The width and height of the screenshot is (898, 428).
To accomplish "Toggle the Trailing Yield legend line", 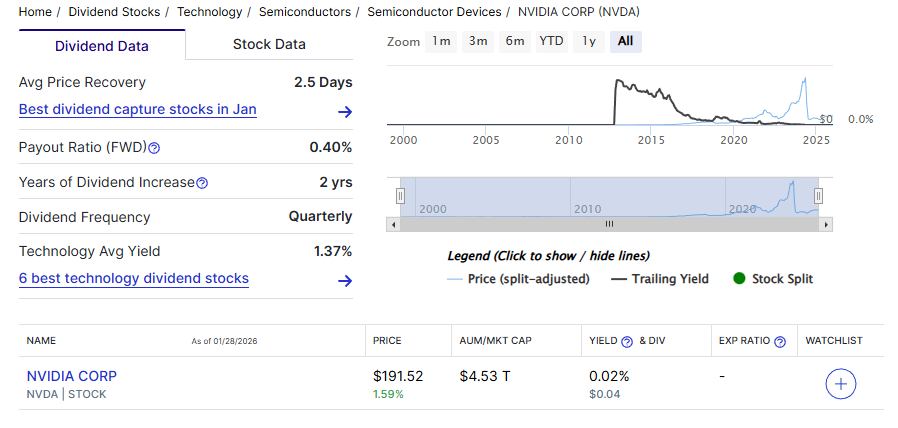I will [659, 279].
